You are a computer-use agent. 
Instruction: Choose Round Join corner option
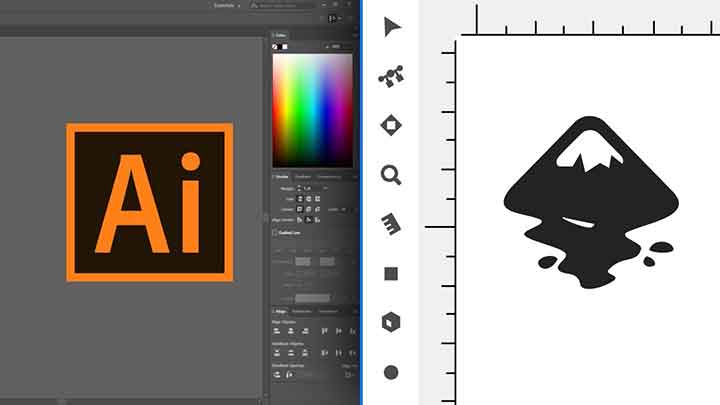click(x=309, y=209)
